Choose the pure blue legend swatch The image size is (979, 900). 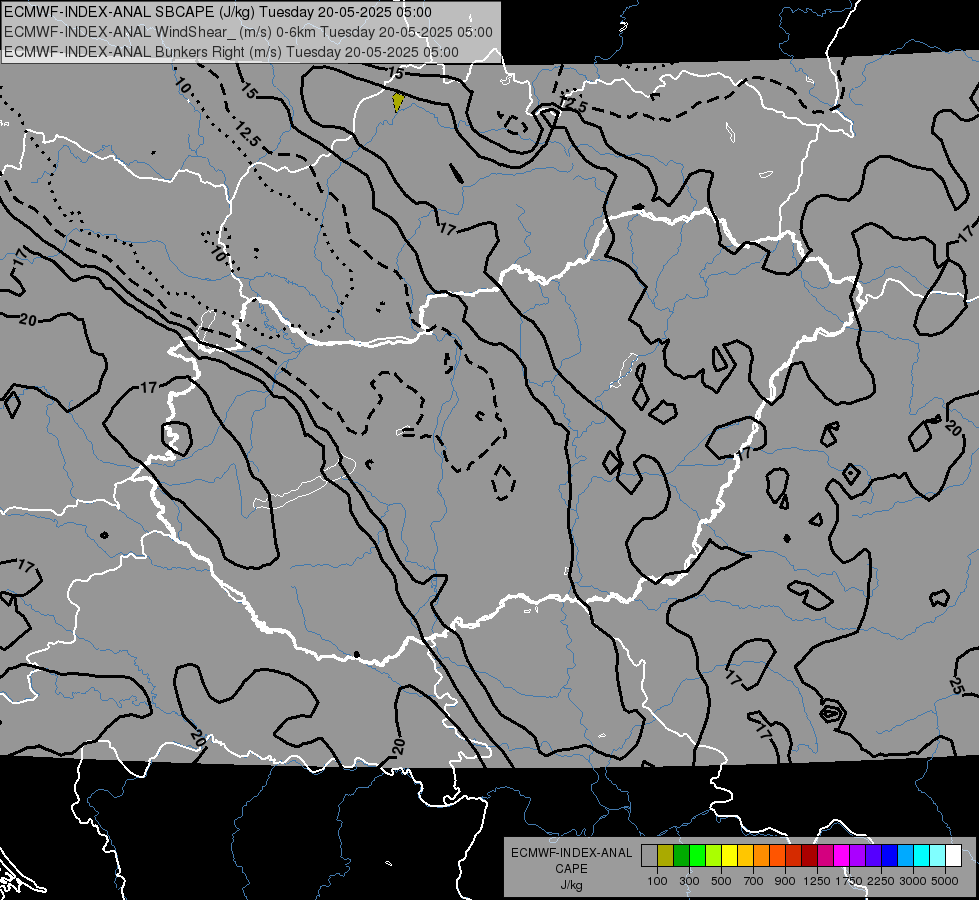890,856
